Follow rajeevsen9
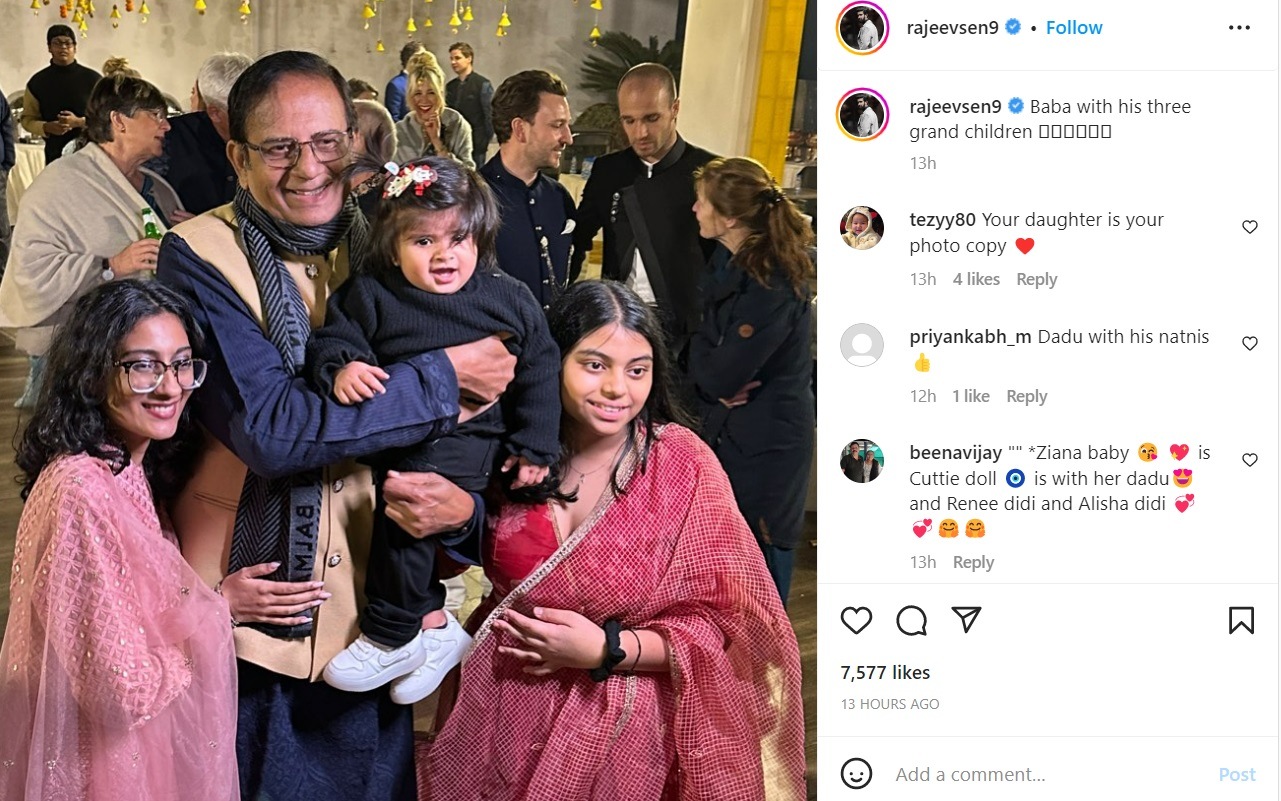1281x801 pixels. (1074, 28)
